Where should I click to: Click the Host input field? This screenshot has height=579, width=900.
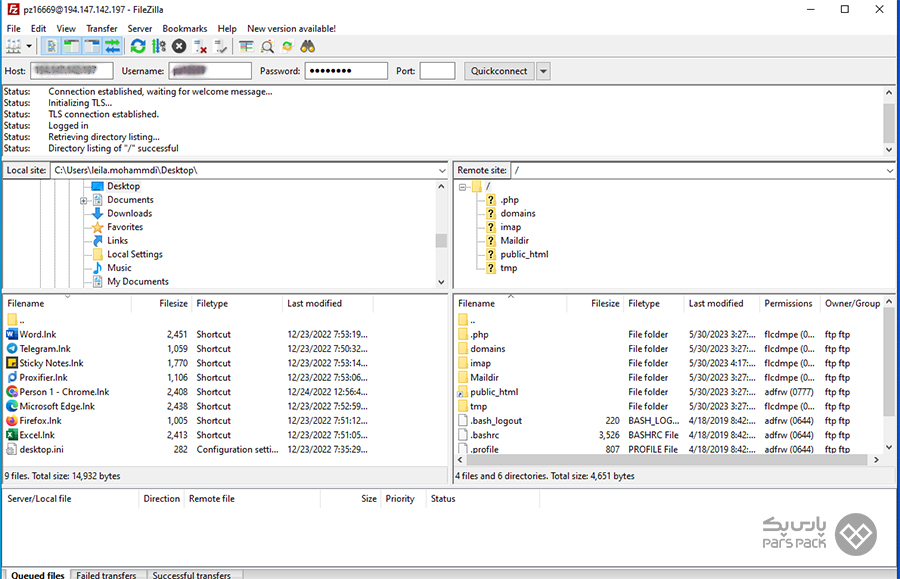click(x=72, y=71)
